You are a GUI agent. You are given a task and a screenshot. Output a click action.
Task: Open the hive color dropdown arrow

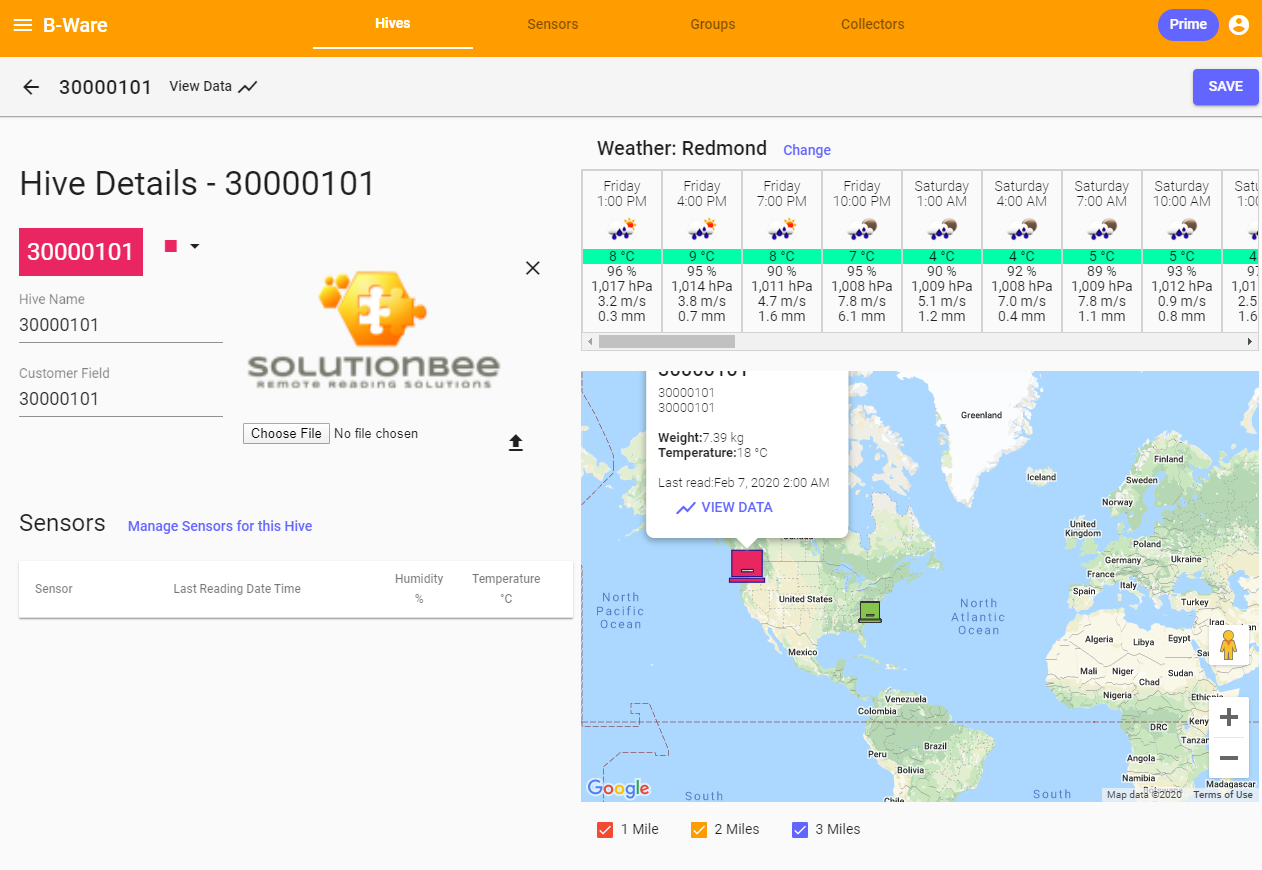tap(195, 246)
